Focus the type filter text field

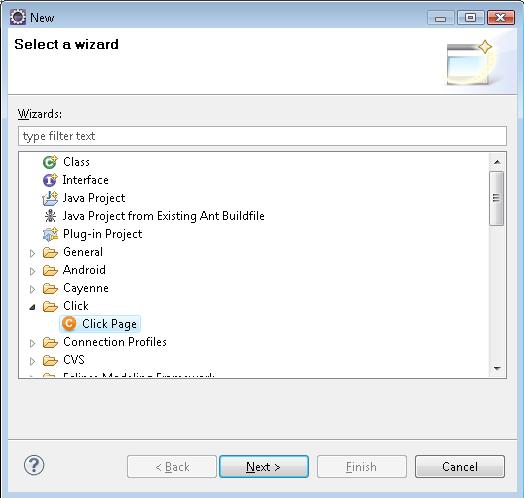[262, 136]
